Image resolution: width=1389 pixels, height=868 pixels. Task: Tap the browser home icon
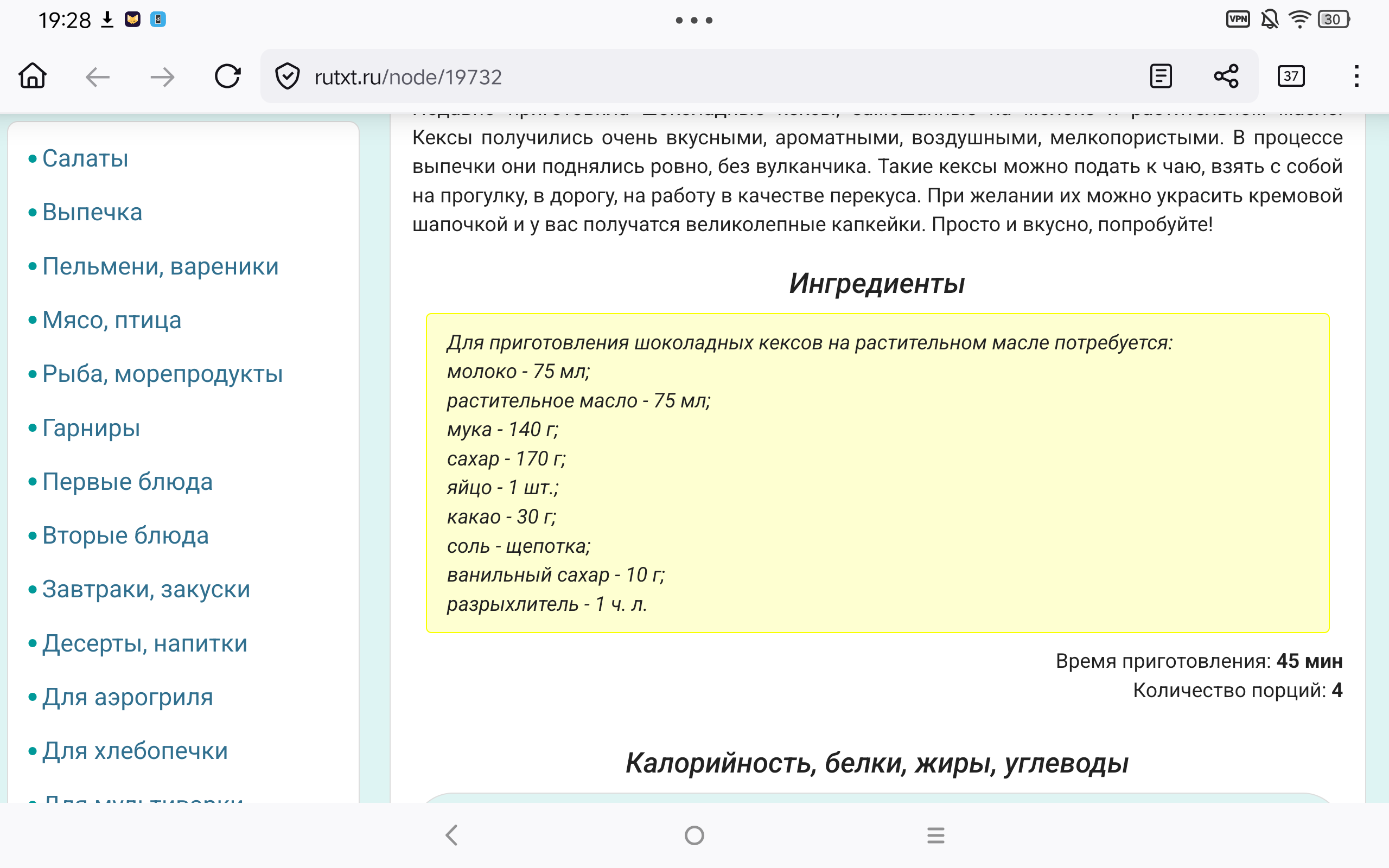point(33,76)
